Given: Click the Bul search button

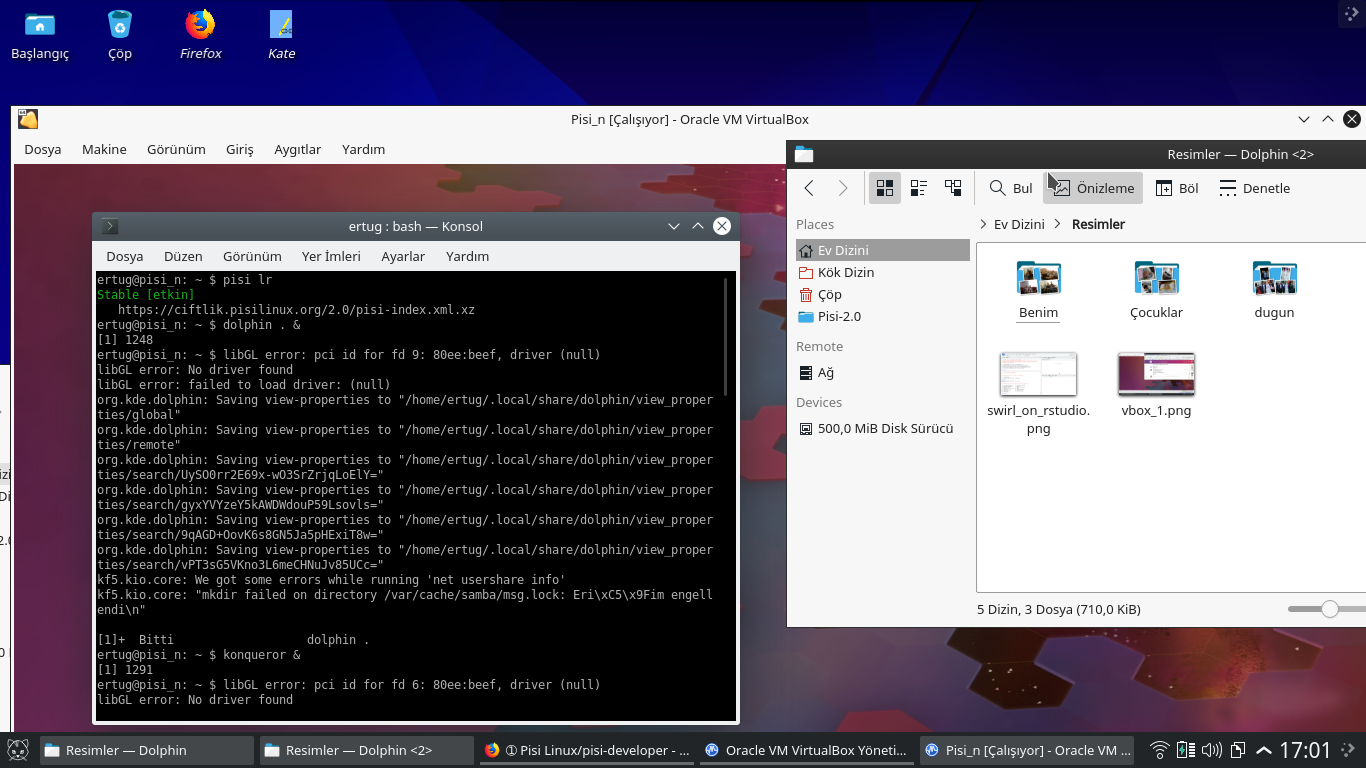Looking at the screenshot, I should coord(1011,188).
